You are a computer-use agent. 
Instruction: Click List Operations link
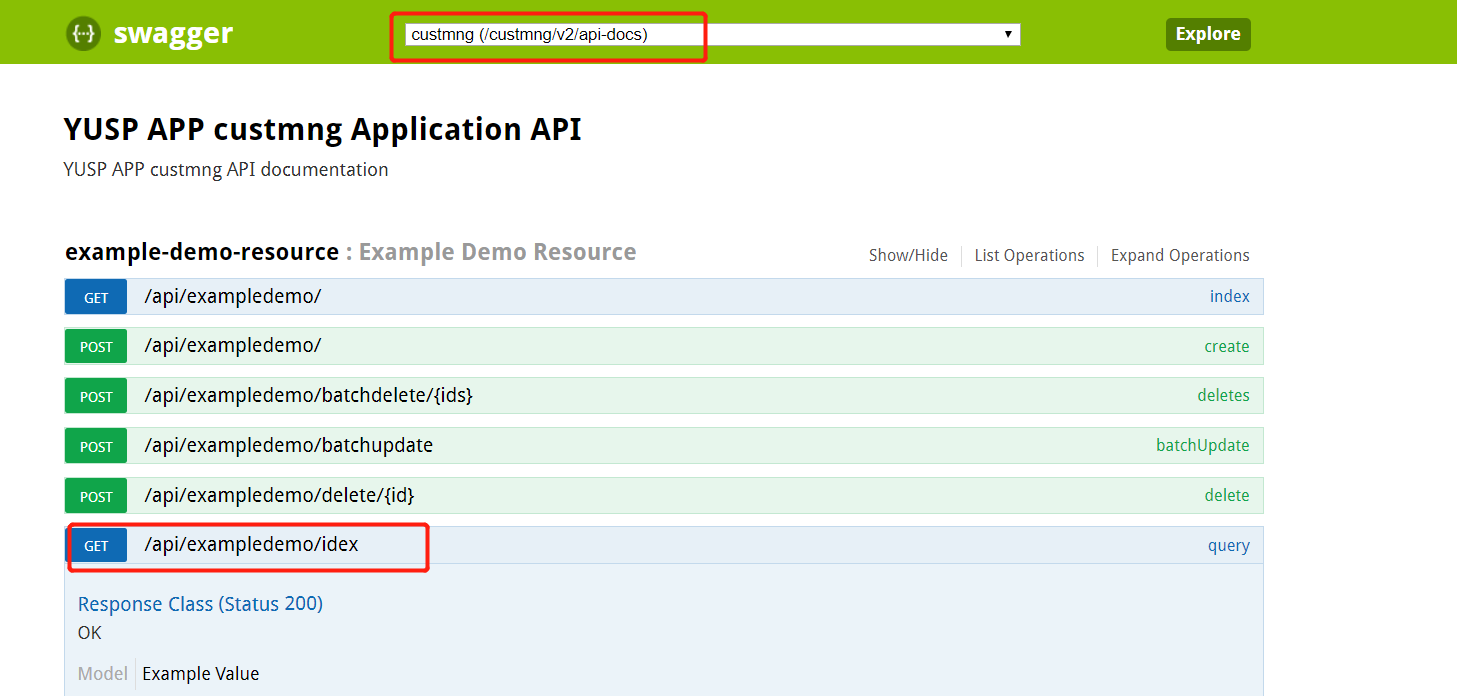(1029, 255)
